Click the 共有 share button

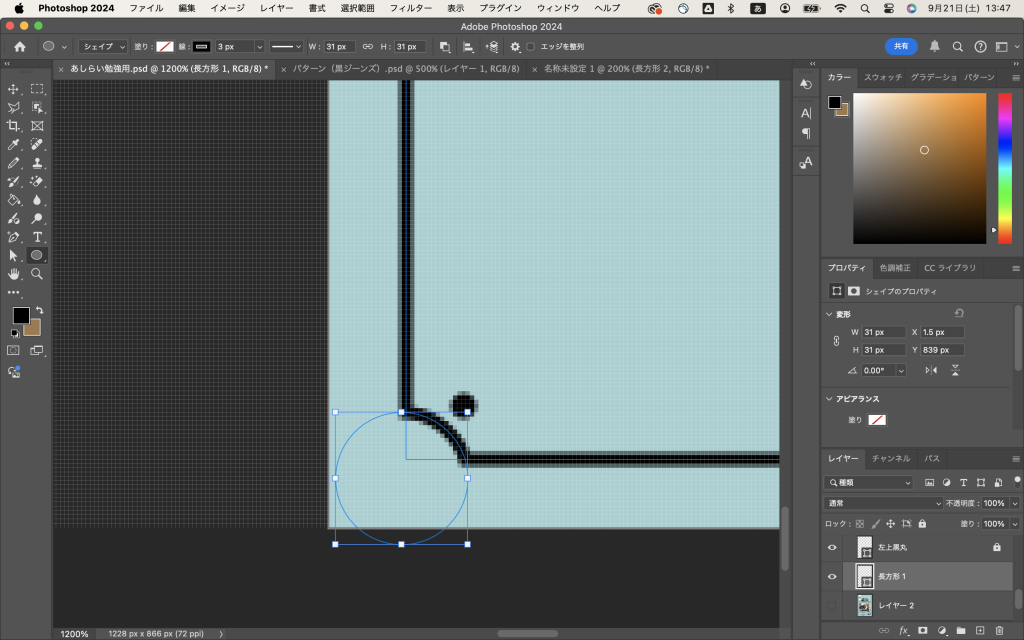[x=900, y=46]
